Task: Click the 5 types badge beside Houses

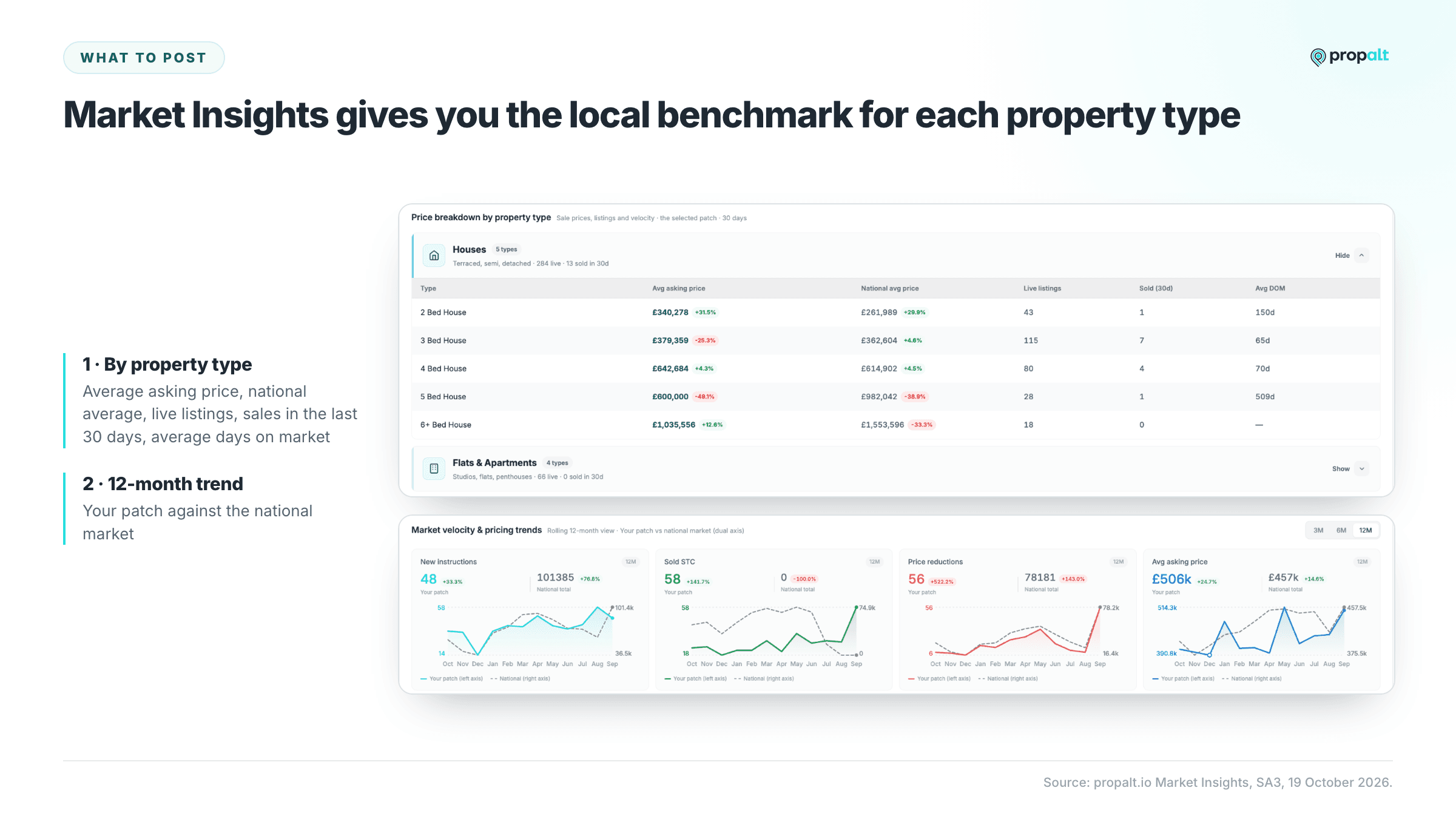Action: click(x=507, y=249)
